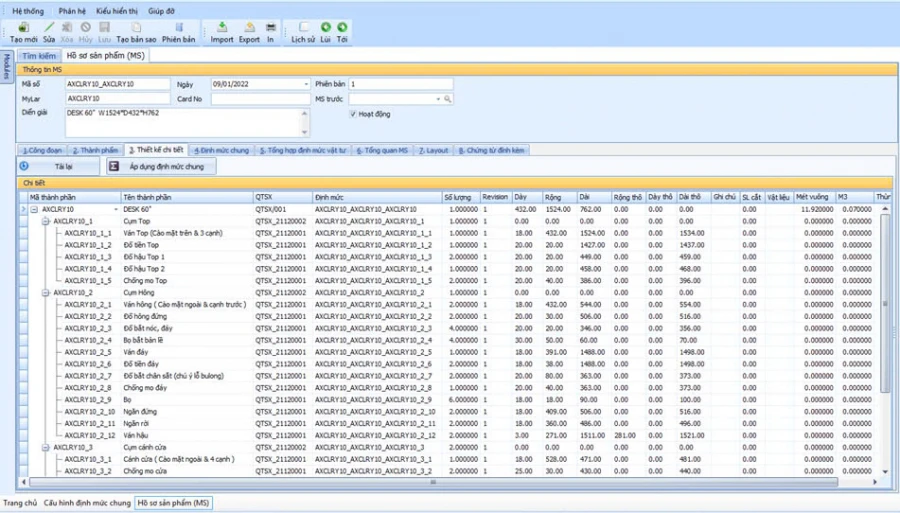Click the Phiên bản version icon
Screen dimensions: 900x513
(179, 27)
